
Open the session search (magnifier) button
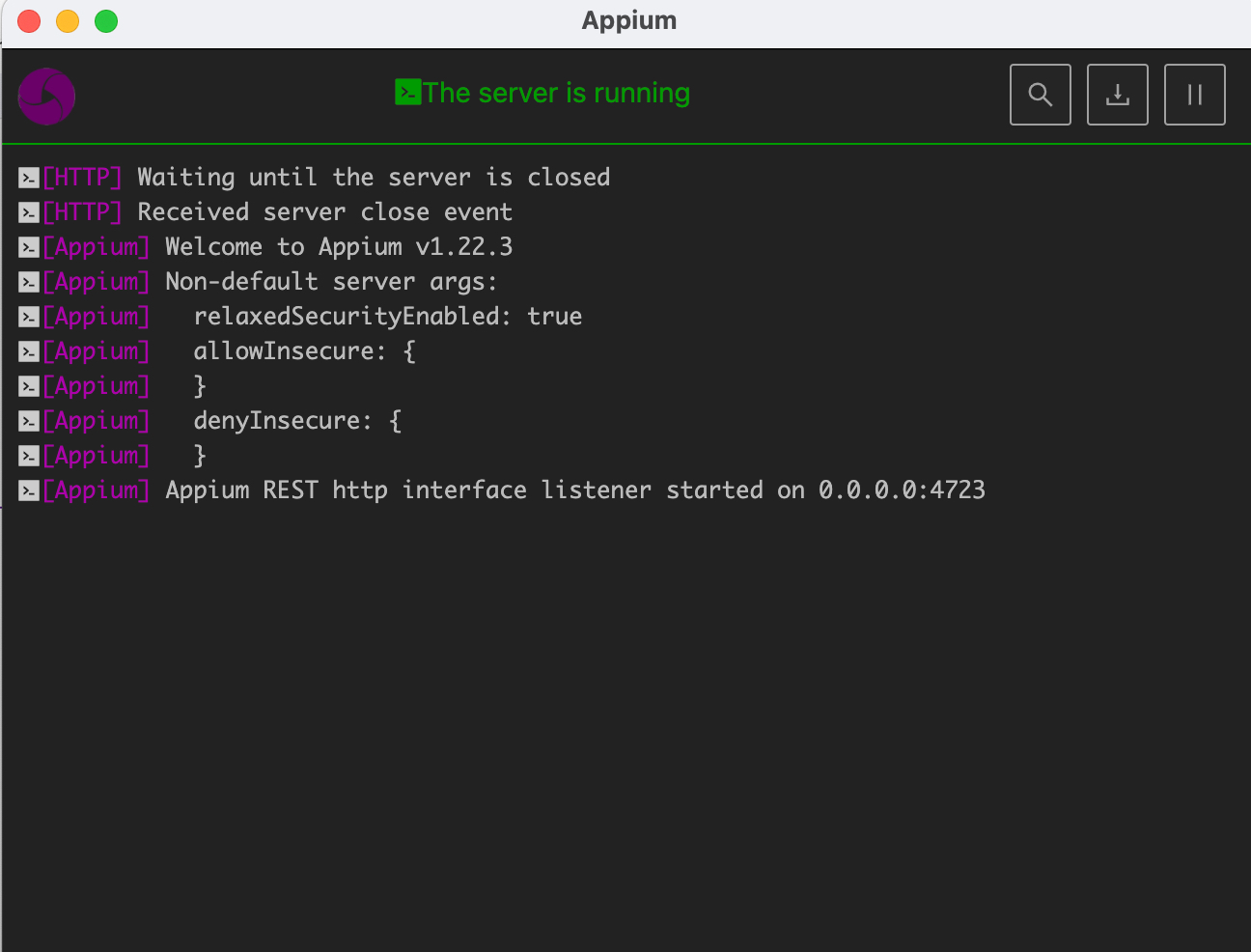coord(1040,95)
